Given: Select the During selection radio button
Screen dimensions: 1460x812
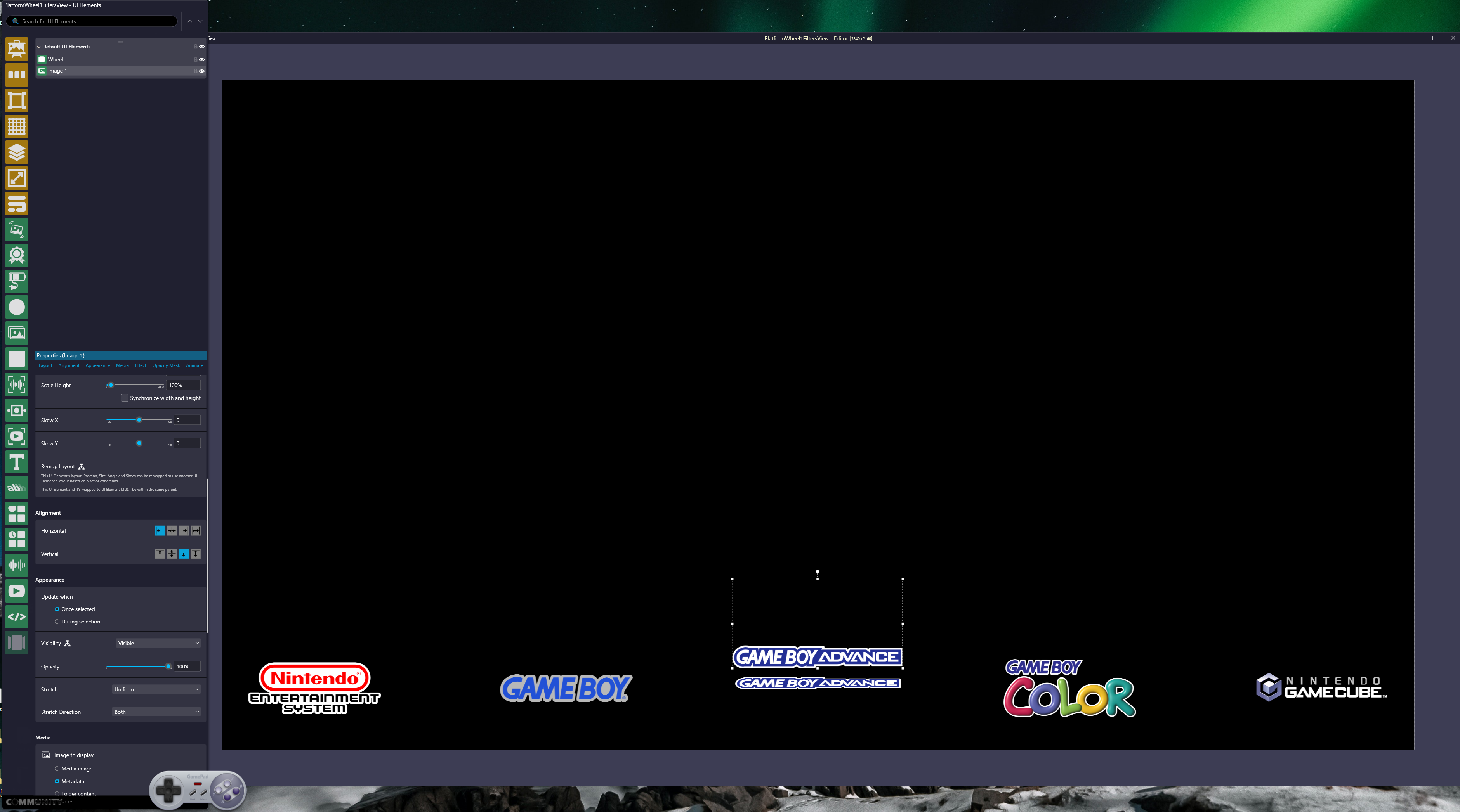Looking at the screenshot, I should (x=57, y=622).
